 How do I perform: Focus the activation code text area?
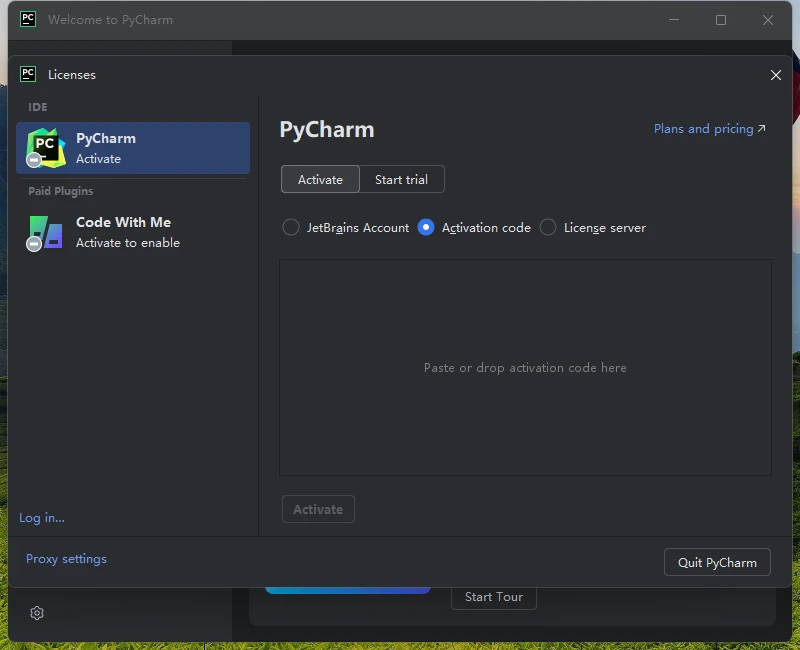[x=525, y=367]
